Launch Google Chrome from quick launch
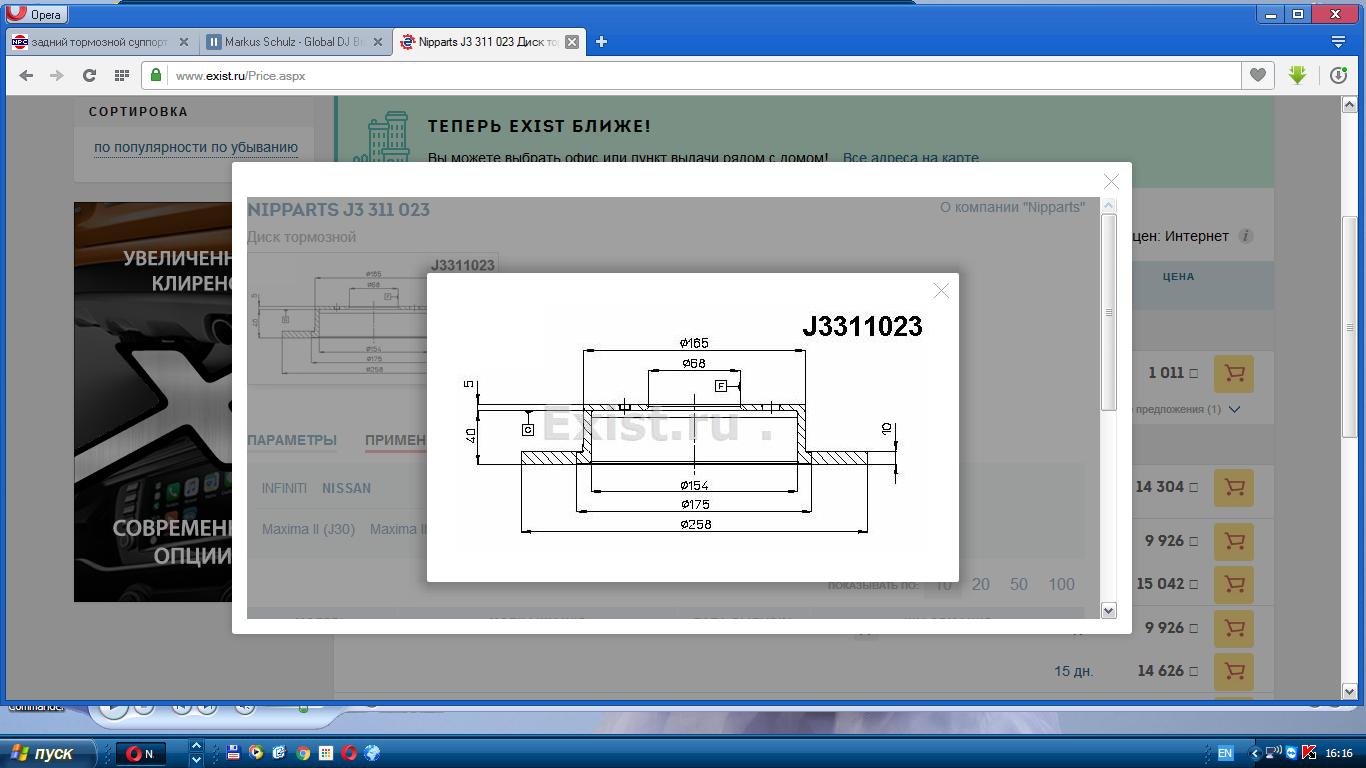Viewport: 1366px width, 768px height. click(x=302, y=753)
